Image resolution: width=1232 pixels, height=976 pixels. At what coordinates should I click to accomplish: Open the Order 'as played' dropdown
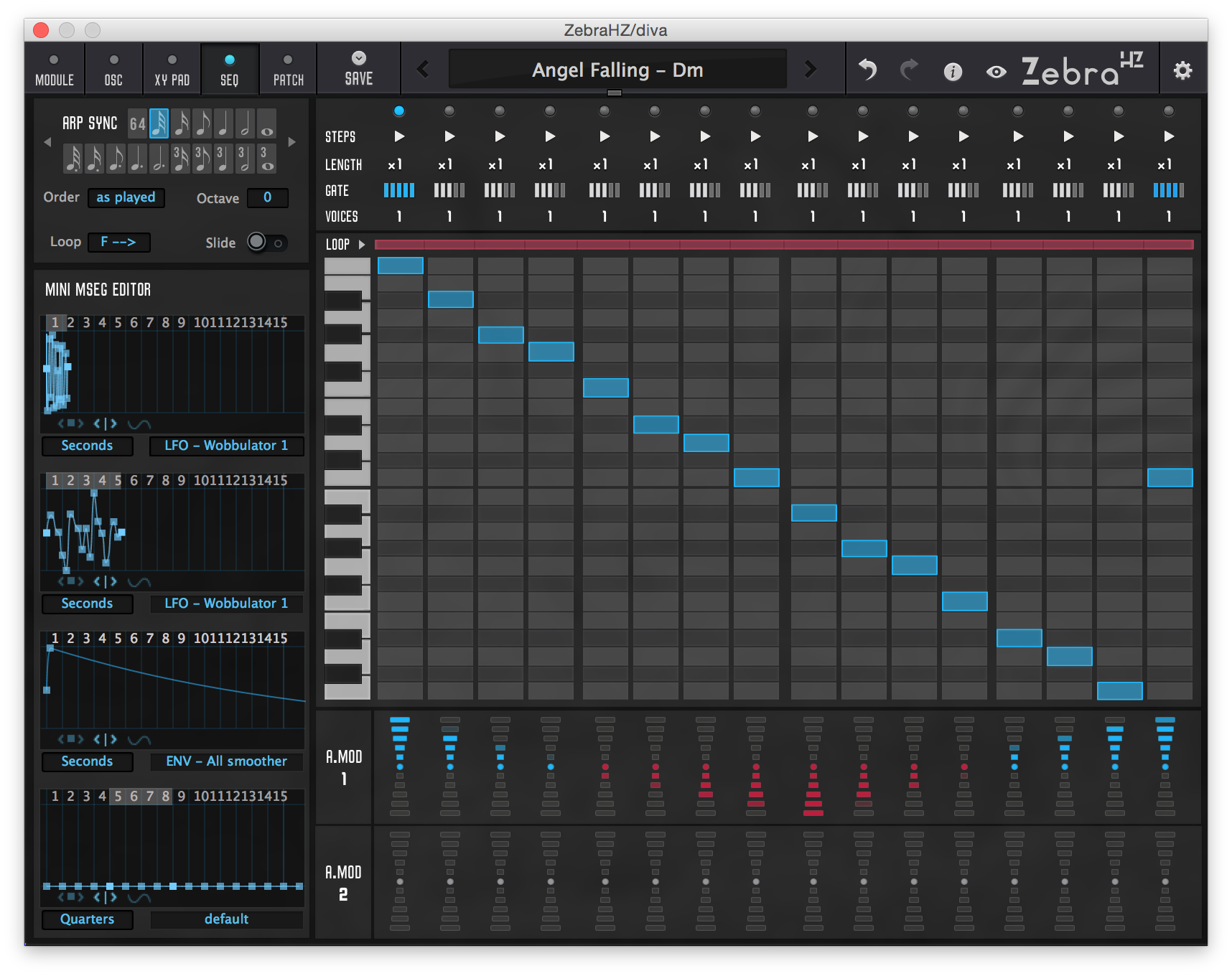(x=126, y=197)
